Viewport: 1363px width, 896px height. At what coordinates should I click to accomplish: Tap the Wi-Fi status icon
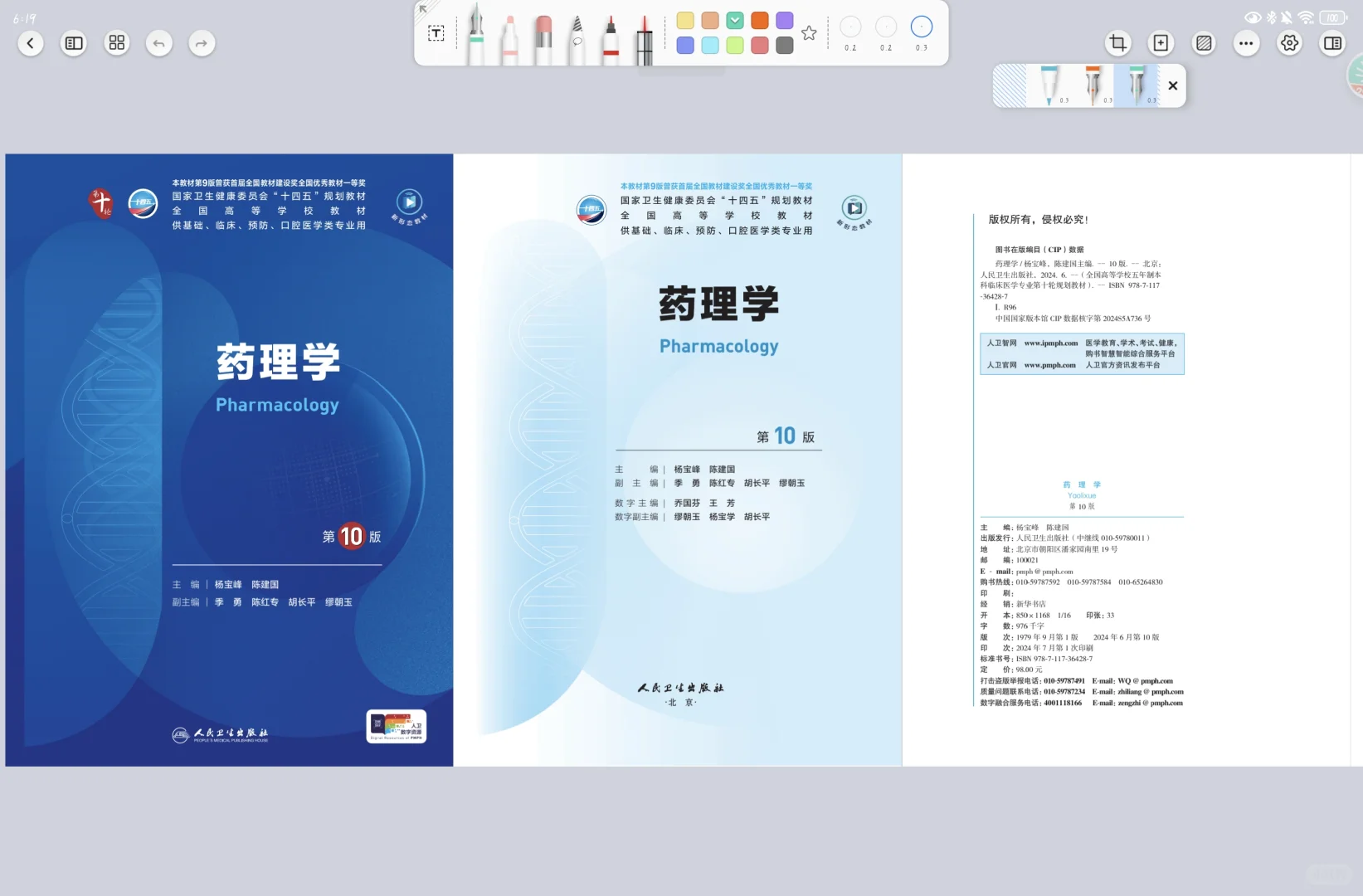(x=1306, y=17)
